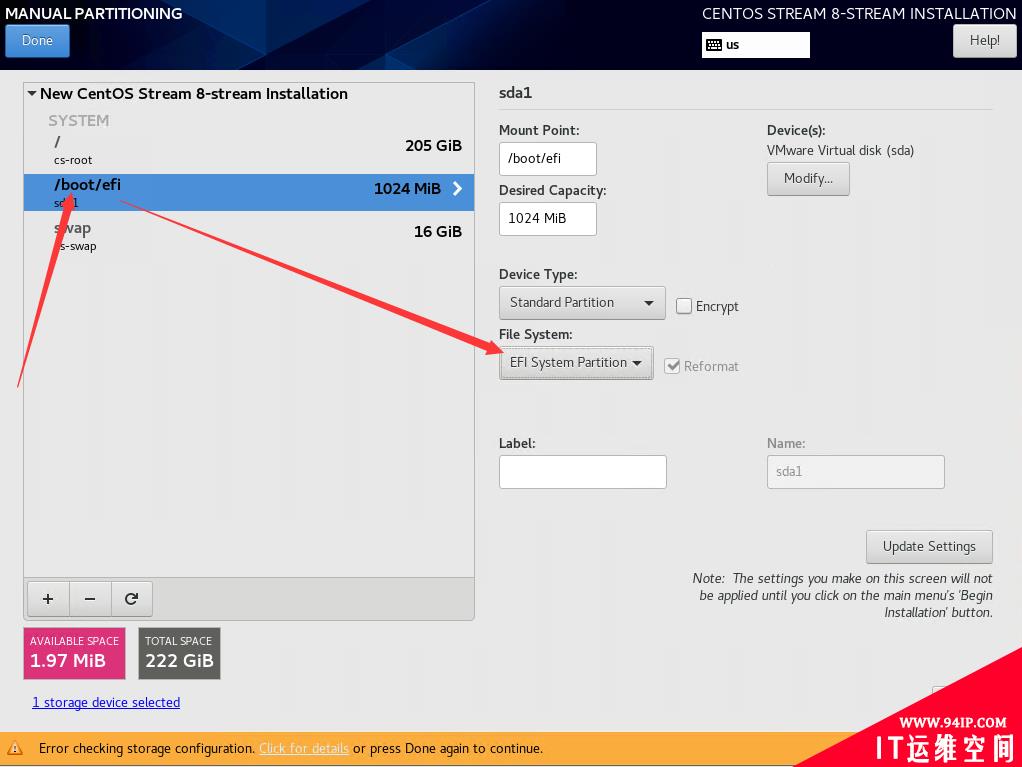Select the / cs-root mount point row

249,151
